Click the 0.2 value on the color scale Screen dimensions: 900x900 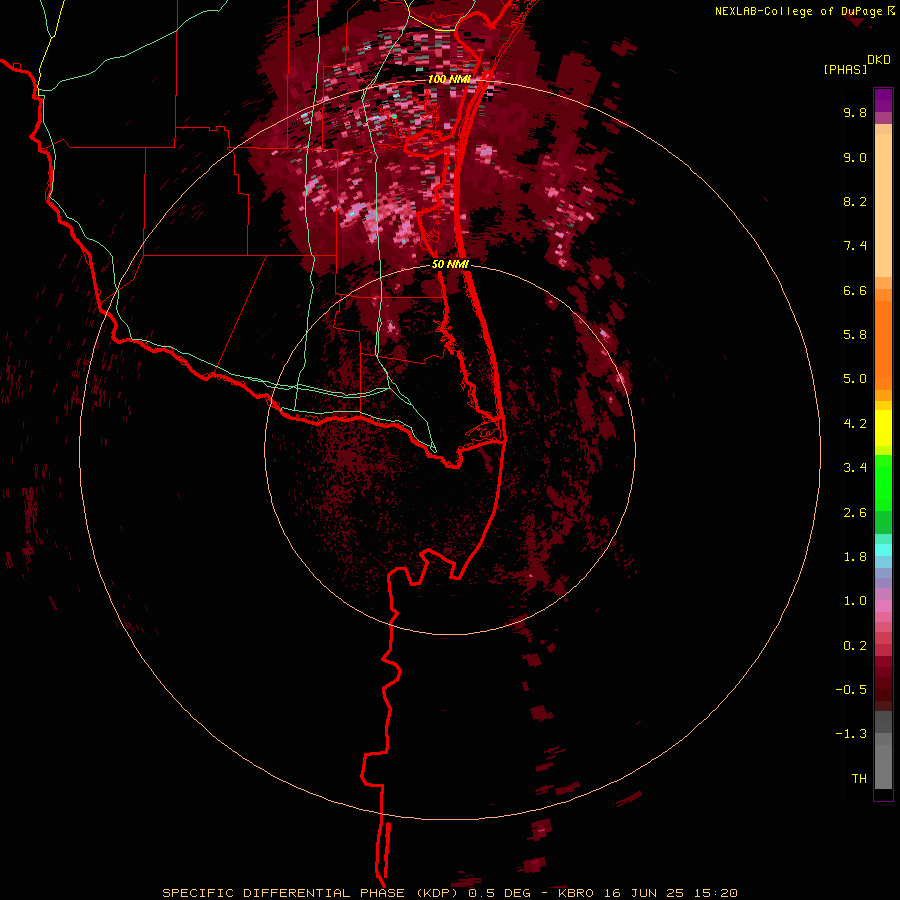point(855,646)
